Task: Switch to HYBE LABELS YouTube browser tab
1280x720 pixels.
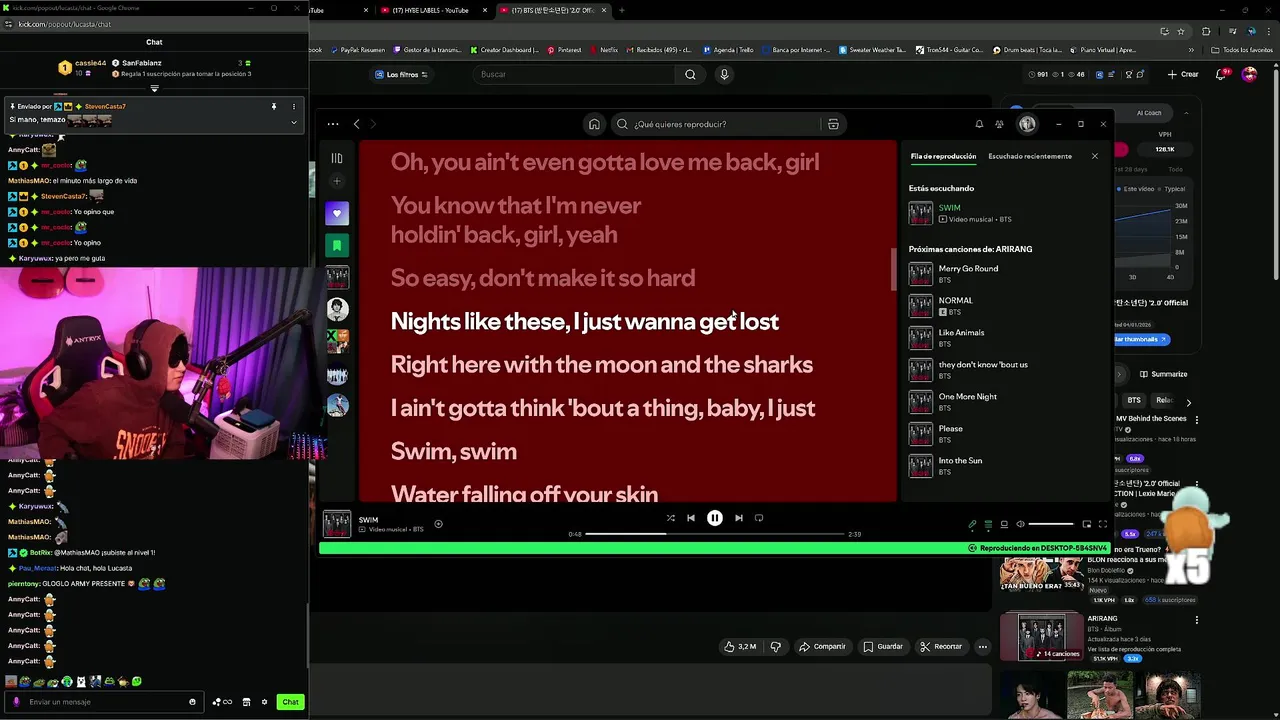Action: tap(430, 10)
